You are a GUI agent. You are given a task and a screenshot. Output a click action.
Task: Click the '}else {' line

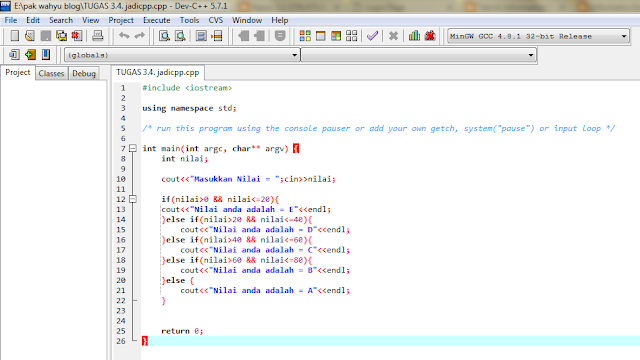coord(178,280)
